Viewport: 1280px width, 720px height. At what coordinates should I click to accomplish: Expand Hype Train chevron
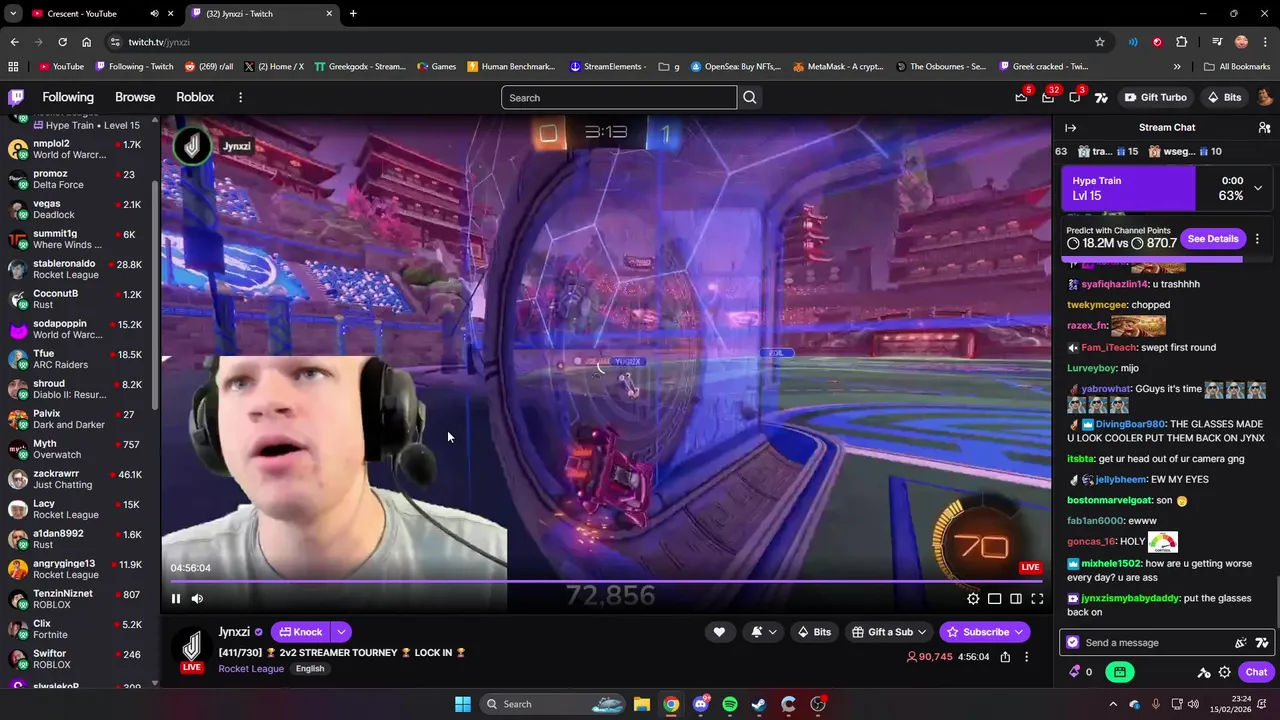1258,188
